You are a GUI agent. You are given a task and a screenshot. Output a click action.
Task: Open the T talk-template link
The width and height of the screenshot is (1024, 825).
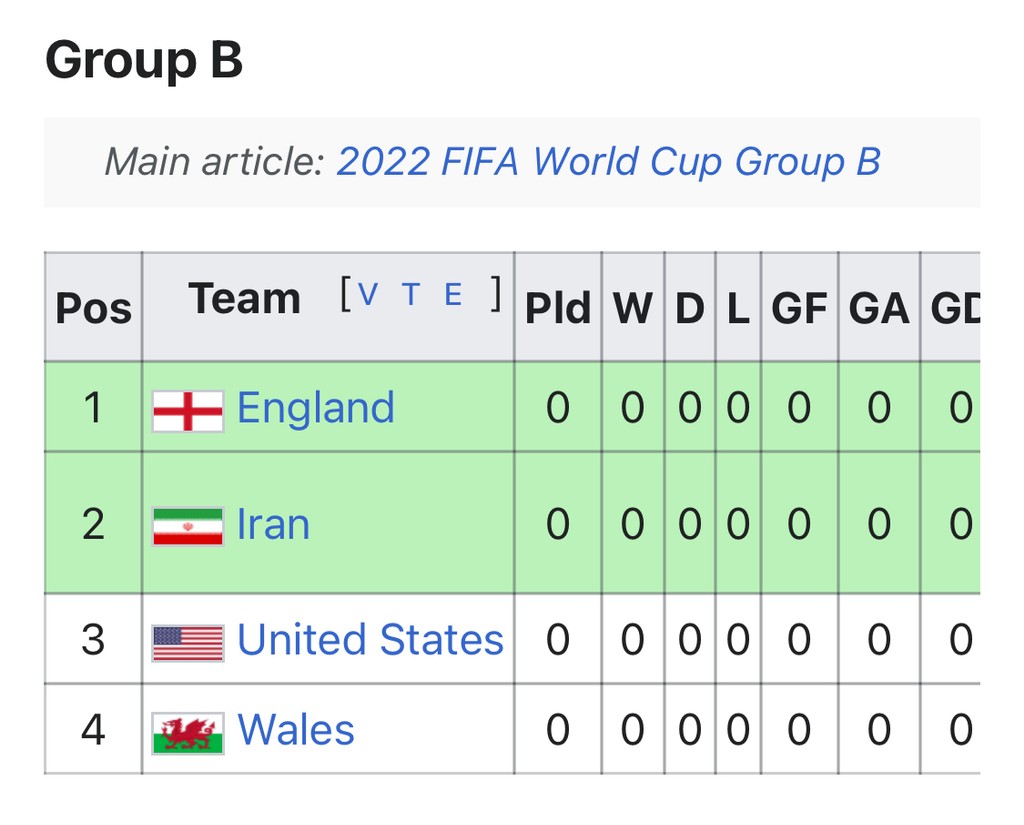click(411, 295)
